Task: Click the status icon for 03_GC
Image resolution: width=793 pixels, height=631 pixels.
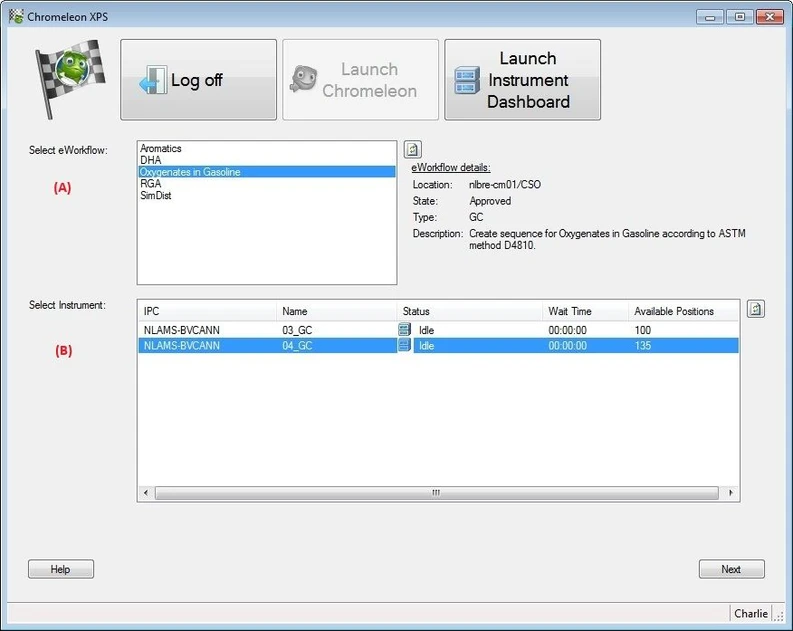Action: pos(405,329)
